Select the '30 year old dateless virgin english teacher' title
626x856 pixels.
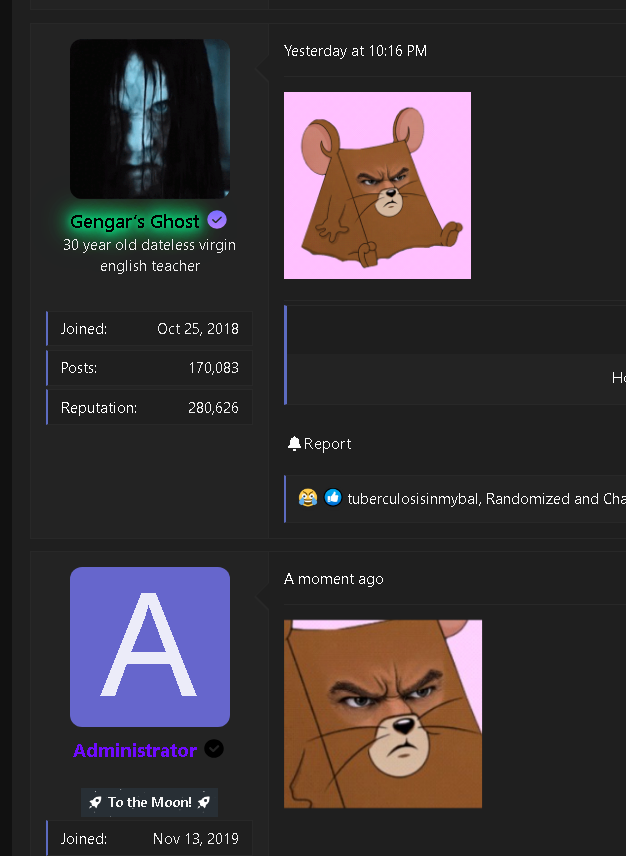tap(150, 255)
